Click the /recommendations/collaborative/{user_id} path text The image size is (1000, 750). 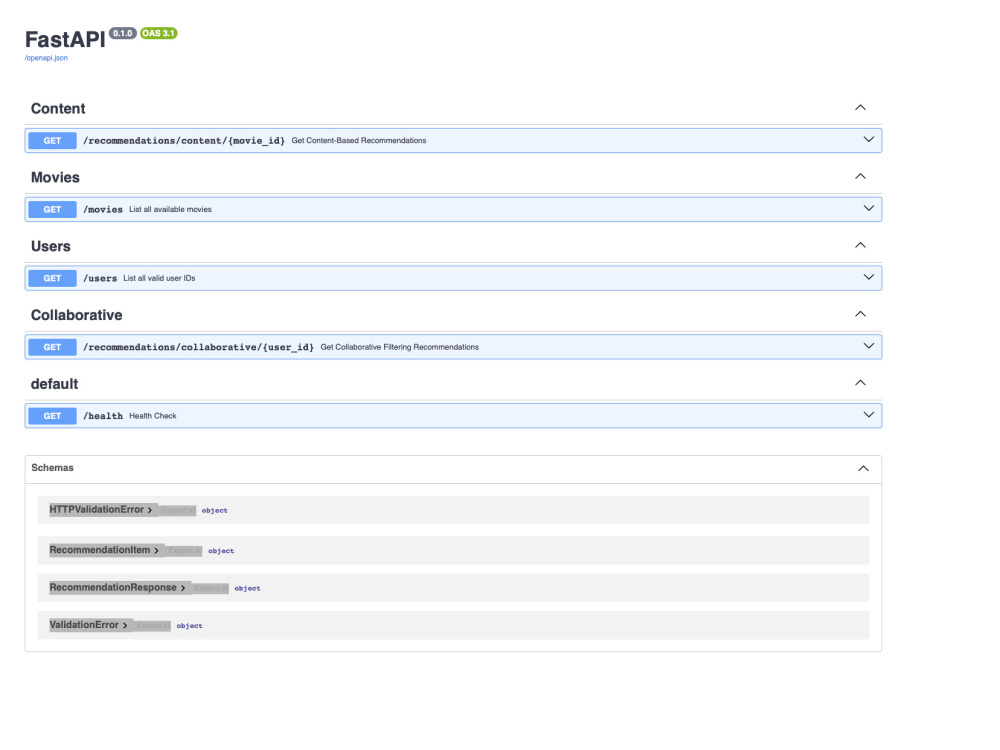(198, 348)
